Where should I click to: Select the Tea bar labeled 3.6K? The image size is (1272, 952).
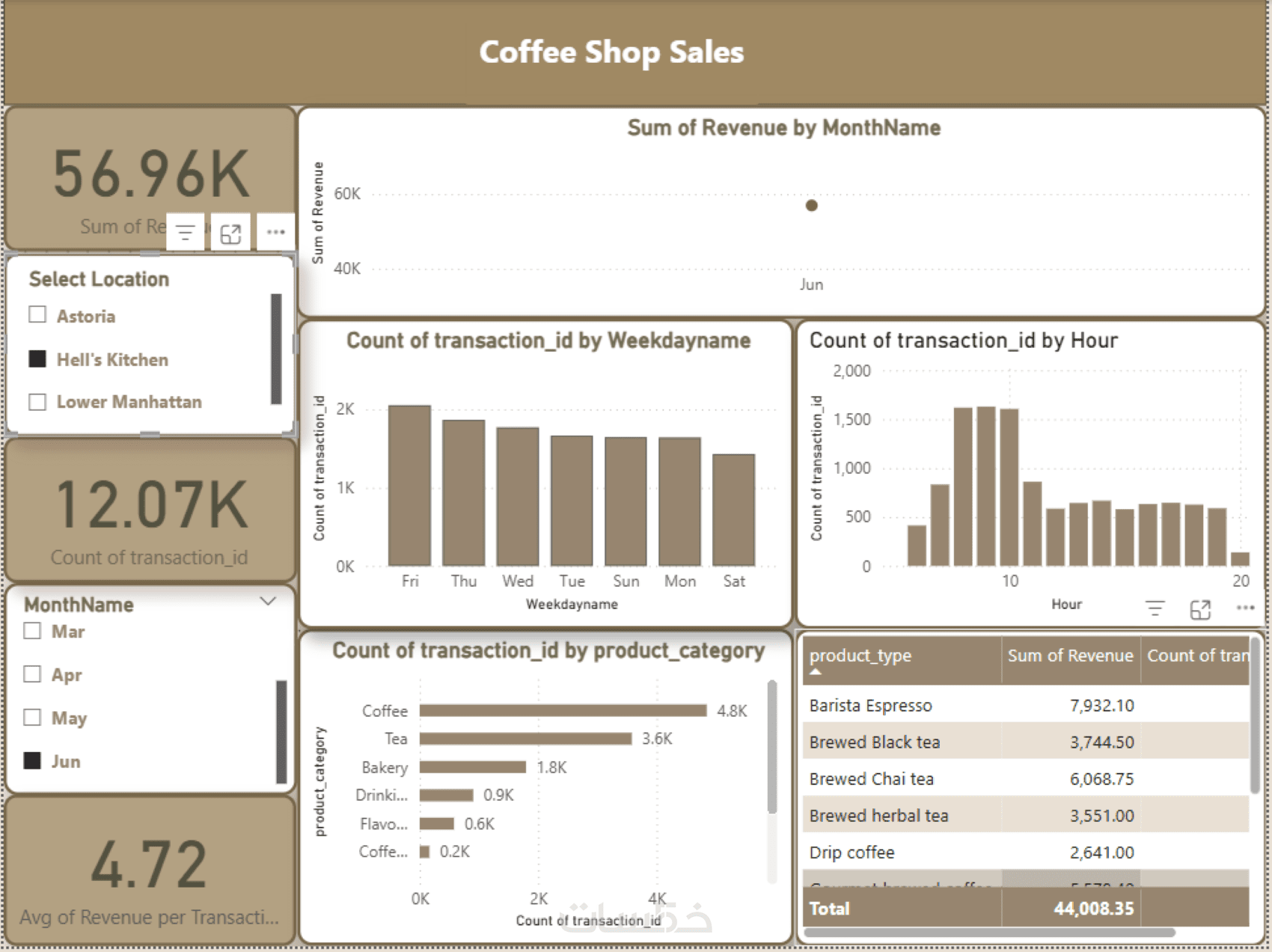click(526, 739)
